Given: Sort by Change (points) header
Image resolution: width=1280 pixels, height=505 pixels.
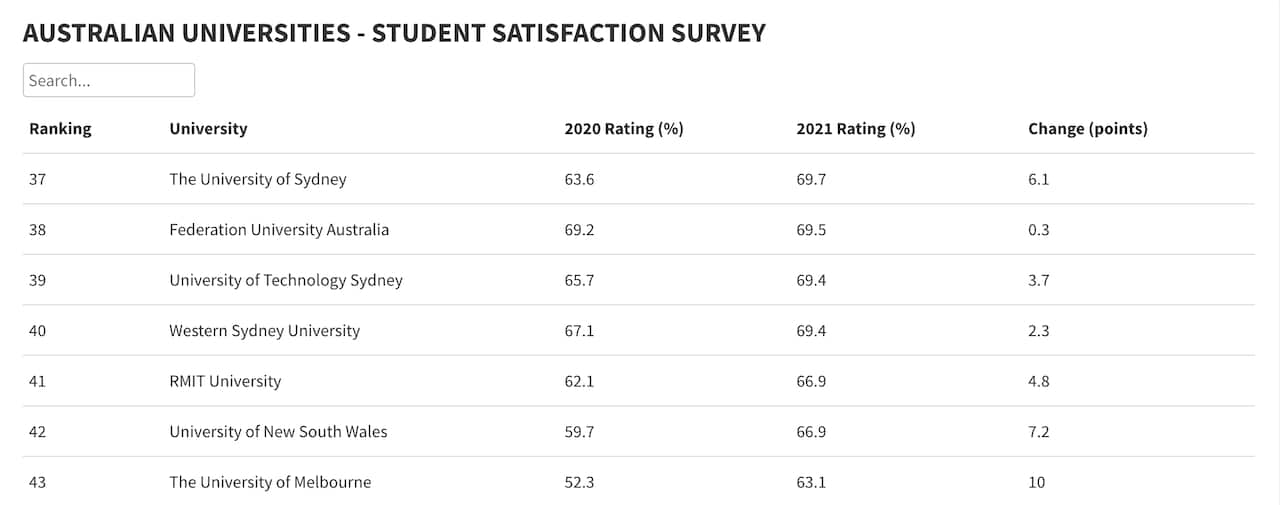Looking at the screenshot, I should 1087,129.
